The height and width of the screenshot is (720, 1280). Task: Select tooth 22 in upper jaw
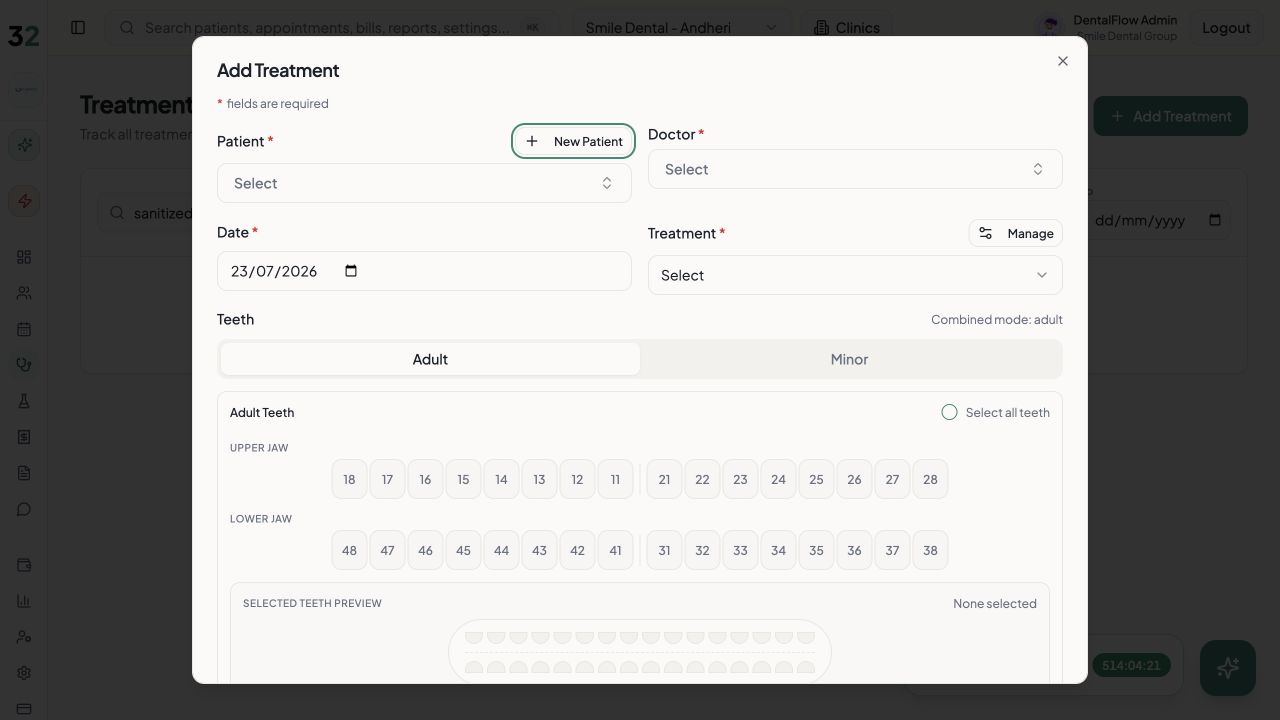tap(702, 479)
